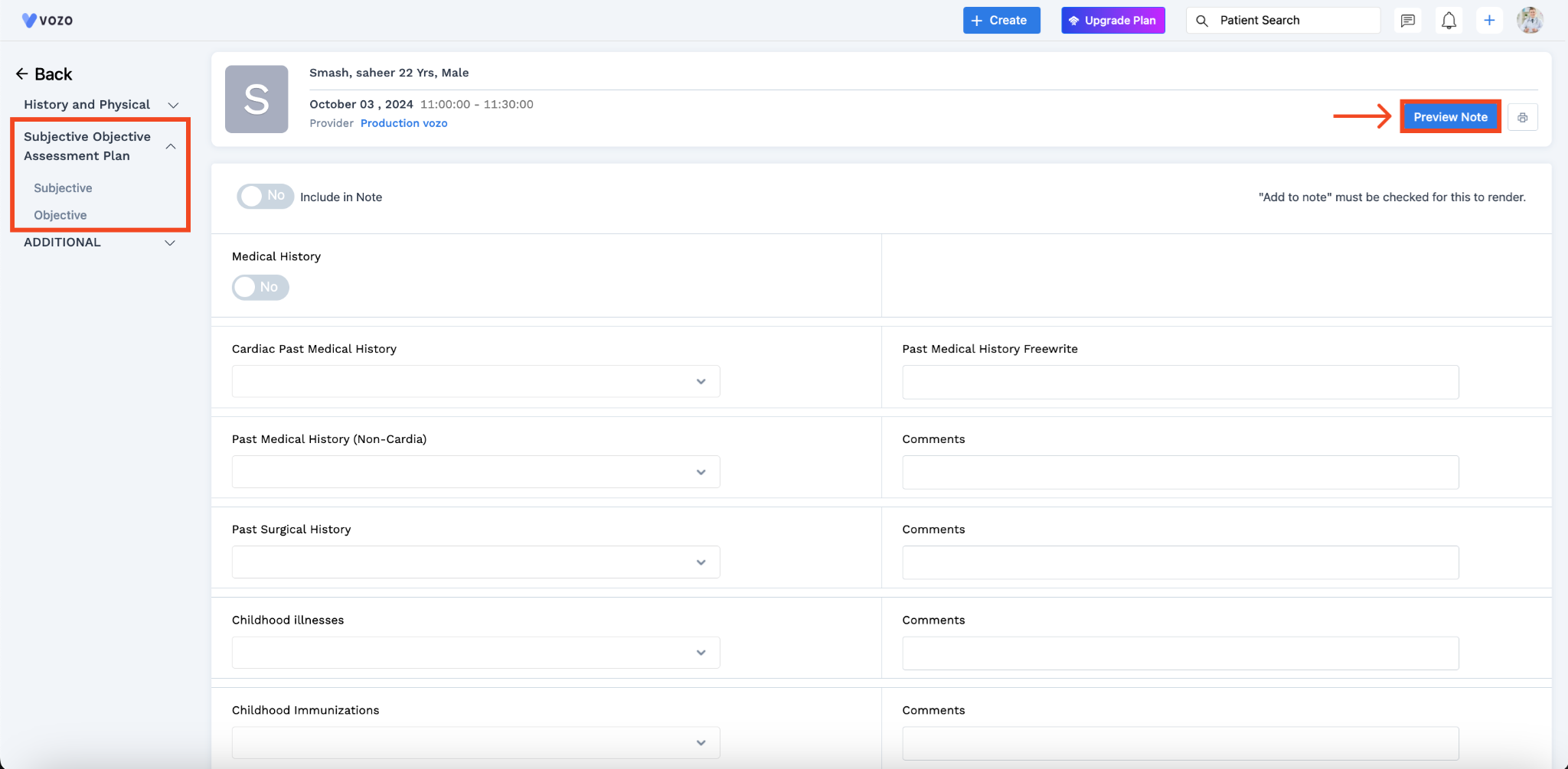This screenshot has height=769, width=1568.
Task: Toggle the Include in Note switch
Action: pyautogui.click(x=265, y=197)
